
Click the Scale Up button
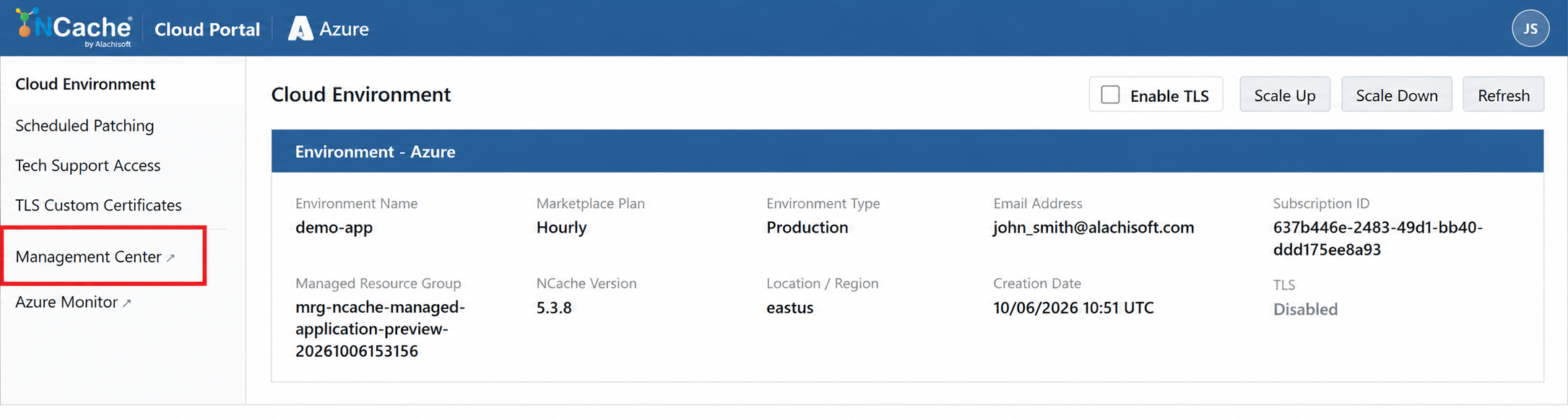pyautogui.click(x=1285, y=95)
